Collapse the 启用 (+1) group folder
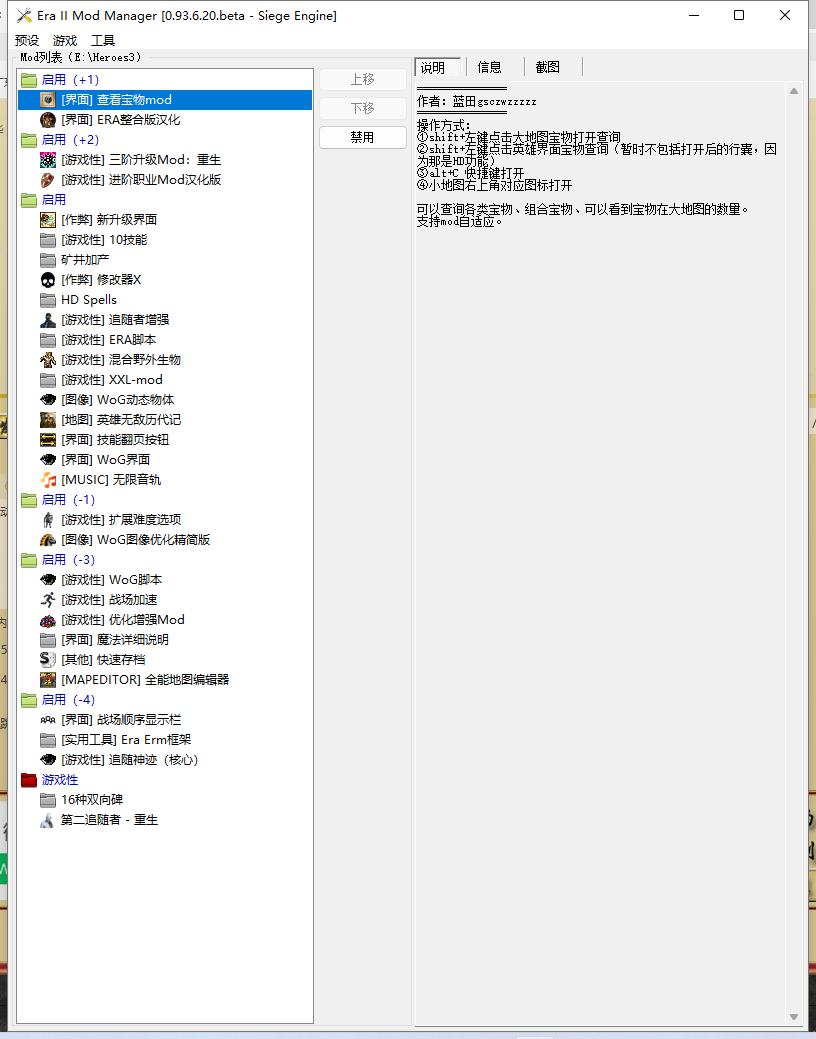 29,80
